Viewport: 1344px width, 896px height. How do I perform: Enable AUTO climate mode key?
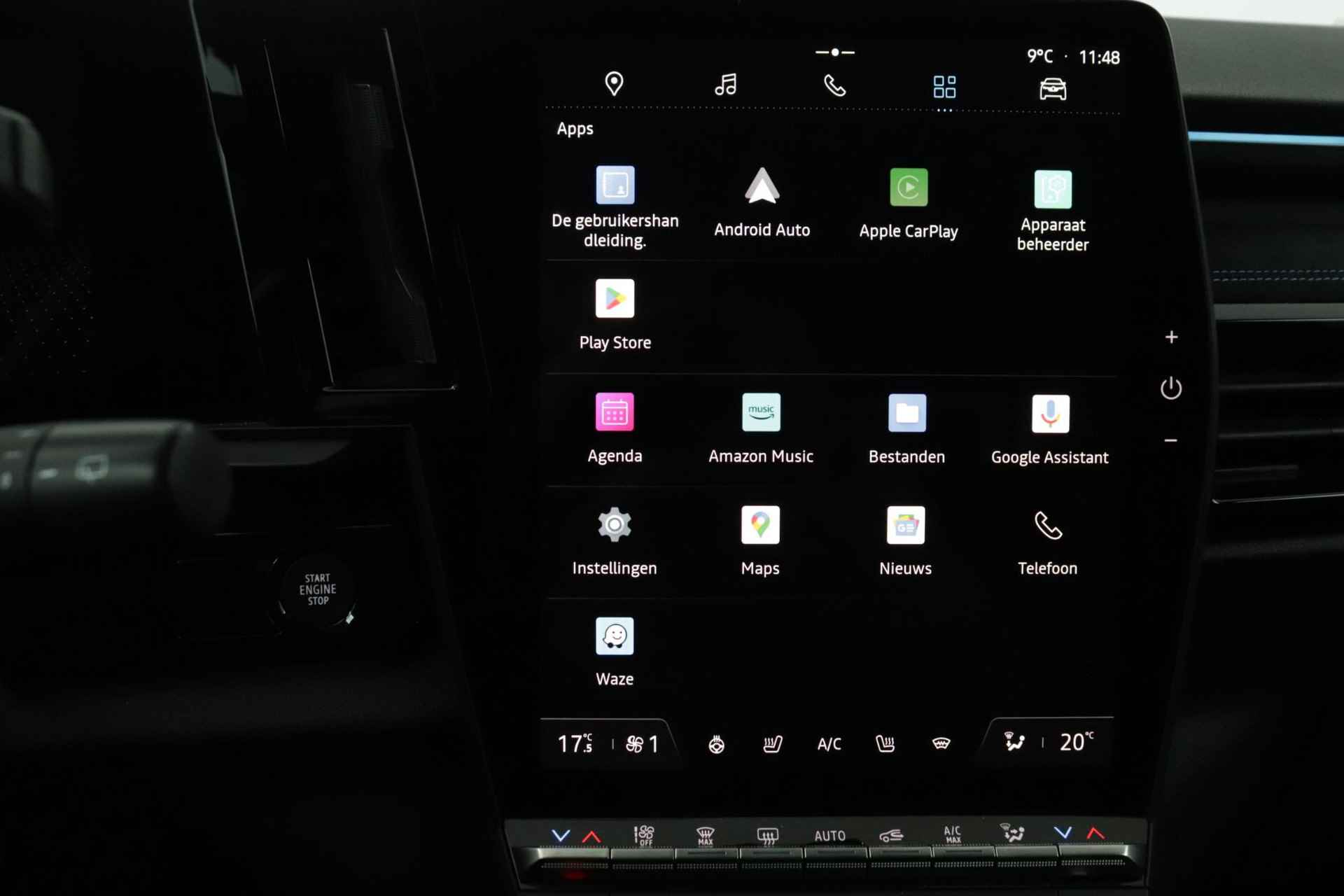click(x=829, y=836)
